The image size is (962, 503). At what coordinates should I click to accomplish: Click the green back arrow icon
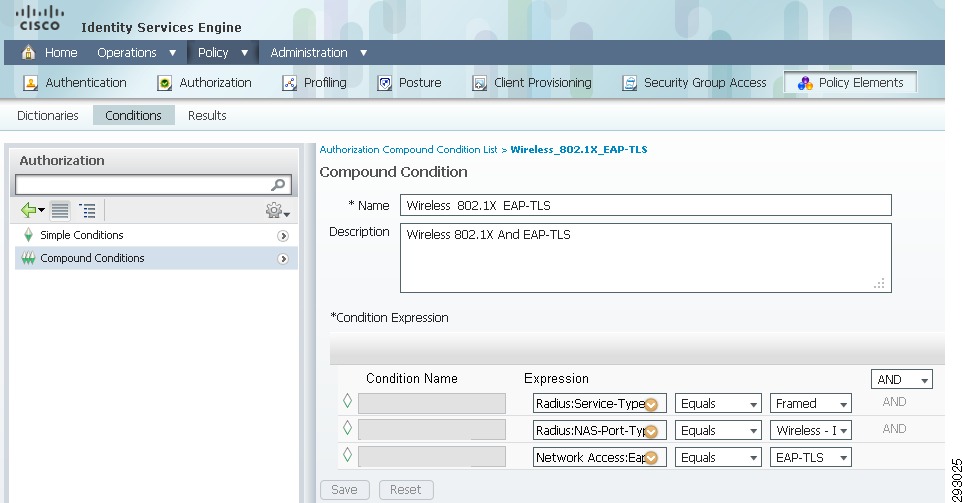click(x=29, y=210)
